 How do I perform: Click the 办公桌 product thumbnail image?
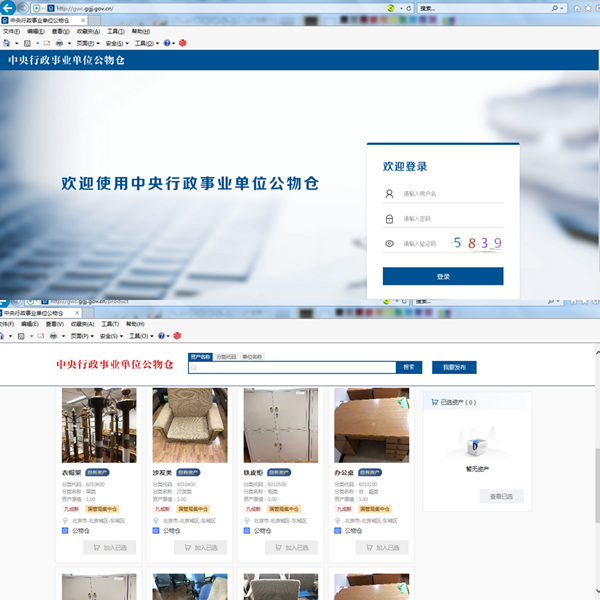(x=371, y=425)
